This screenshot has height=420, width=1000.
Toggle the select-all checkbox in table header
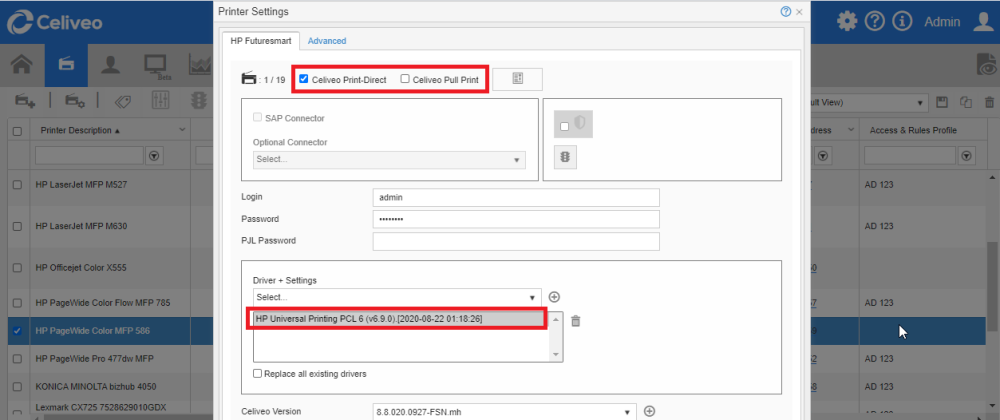18,131
